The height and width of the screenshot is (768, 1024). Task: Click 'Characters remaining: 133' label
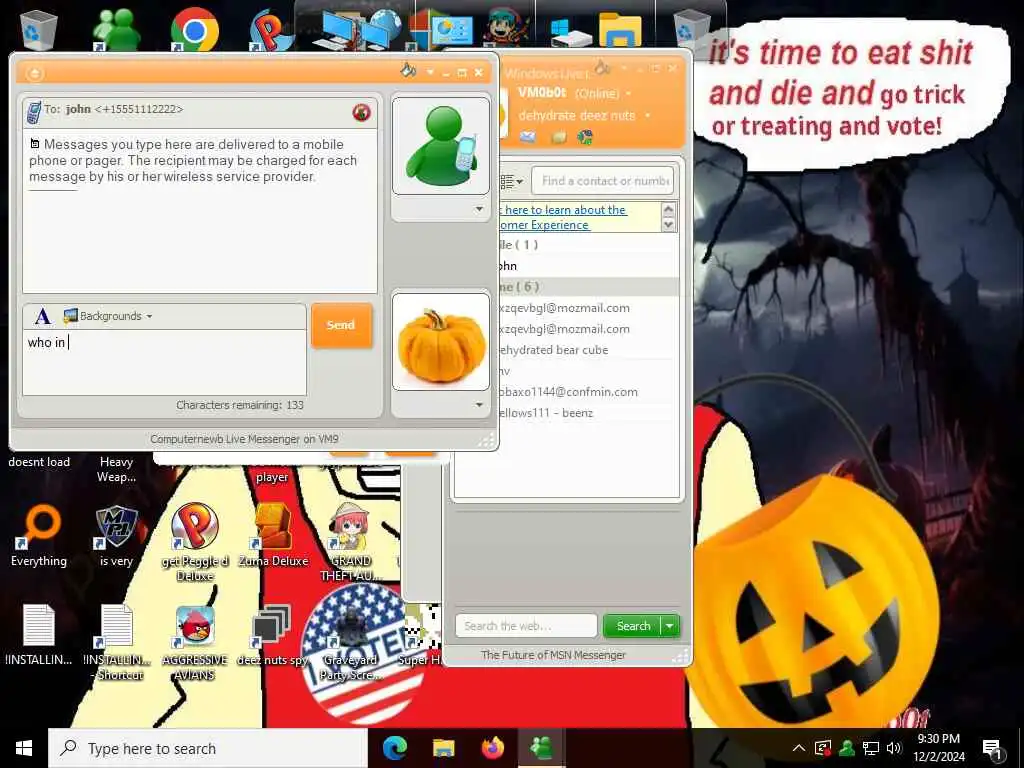240,405
